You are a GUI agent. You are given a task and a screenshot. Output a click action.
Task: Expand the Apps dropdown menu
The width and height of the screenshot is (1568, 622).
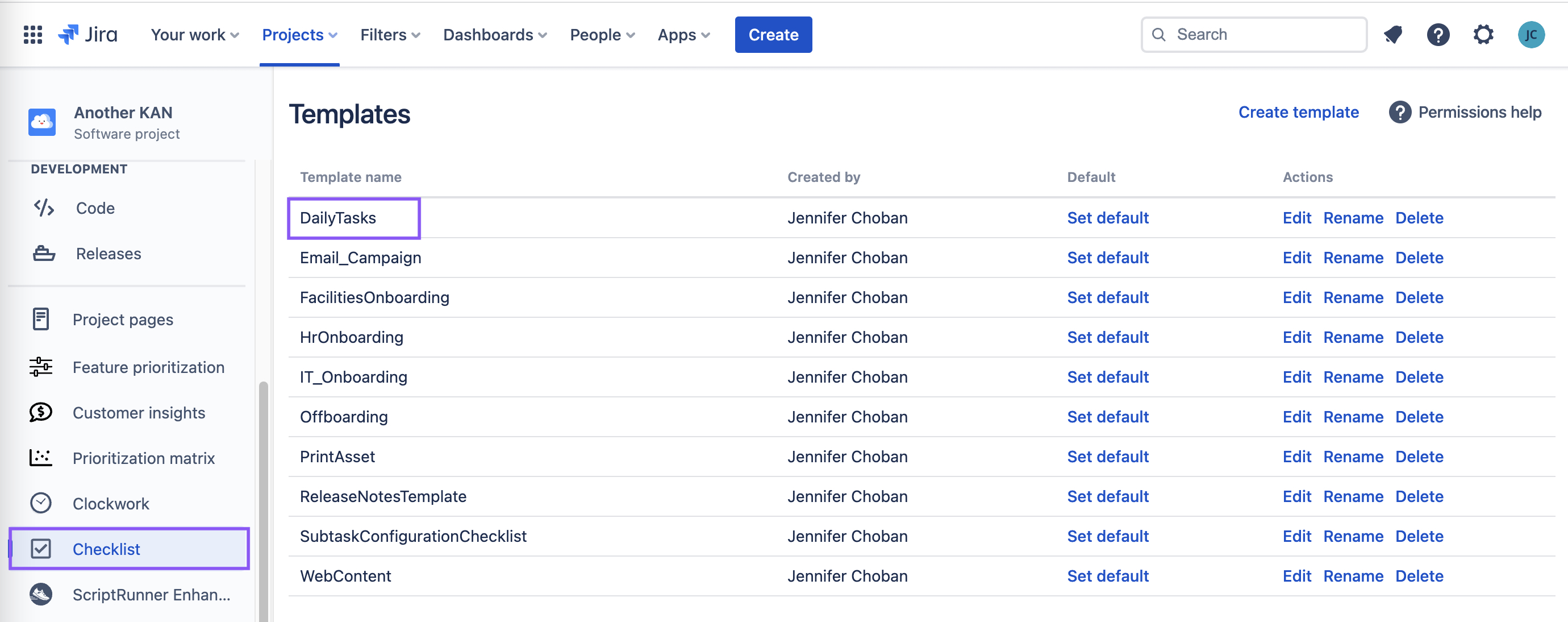click(x=683, y=35)
